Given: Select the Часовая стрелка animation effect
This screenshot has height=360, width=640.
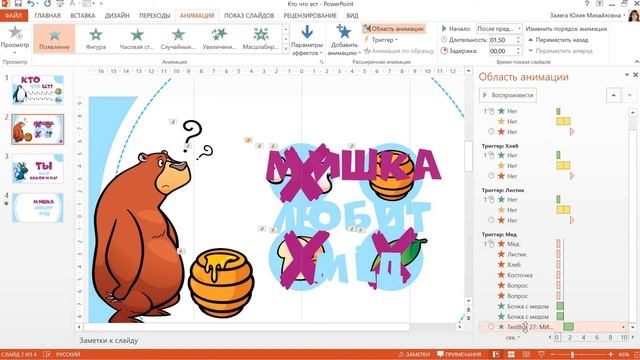Looking at the screenshot, I should point(137,39).
